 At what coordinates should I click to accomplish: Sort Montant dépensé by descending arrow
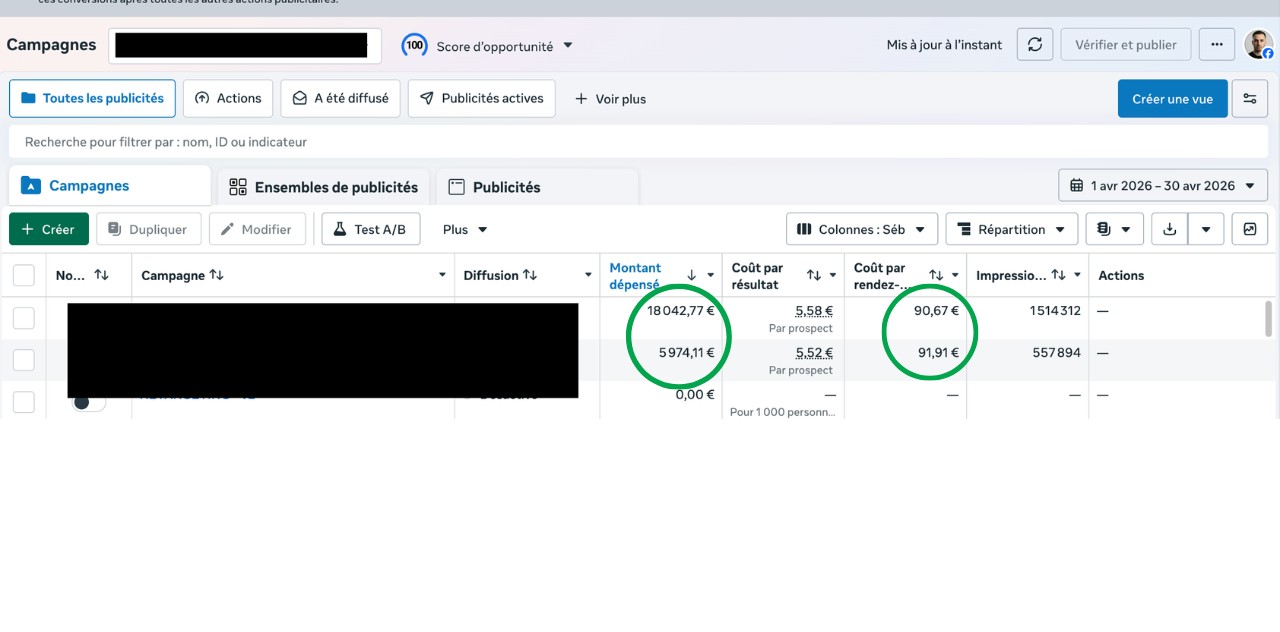pyautogui.click(x=691, y=275)
